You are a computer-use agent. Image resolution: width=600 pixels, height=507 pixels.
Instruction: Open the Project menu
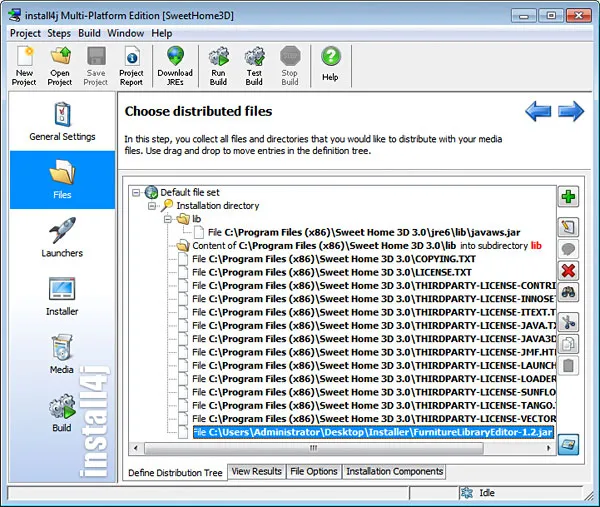coord(25,33)
